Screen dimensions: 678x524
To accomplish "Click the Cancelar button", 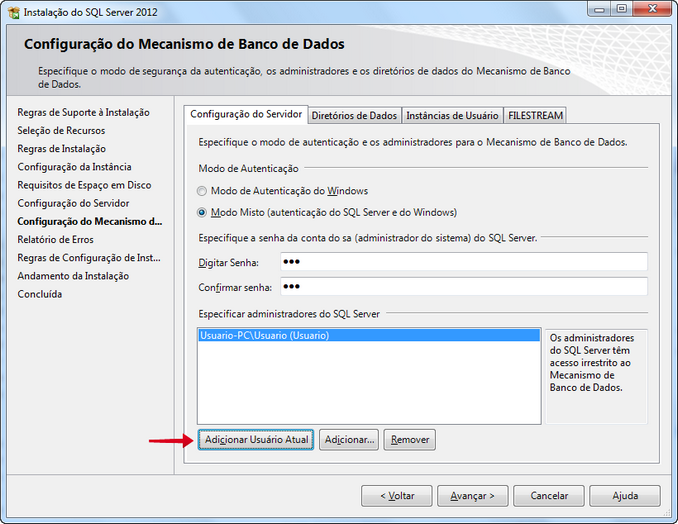I will click(549, 495).
